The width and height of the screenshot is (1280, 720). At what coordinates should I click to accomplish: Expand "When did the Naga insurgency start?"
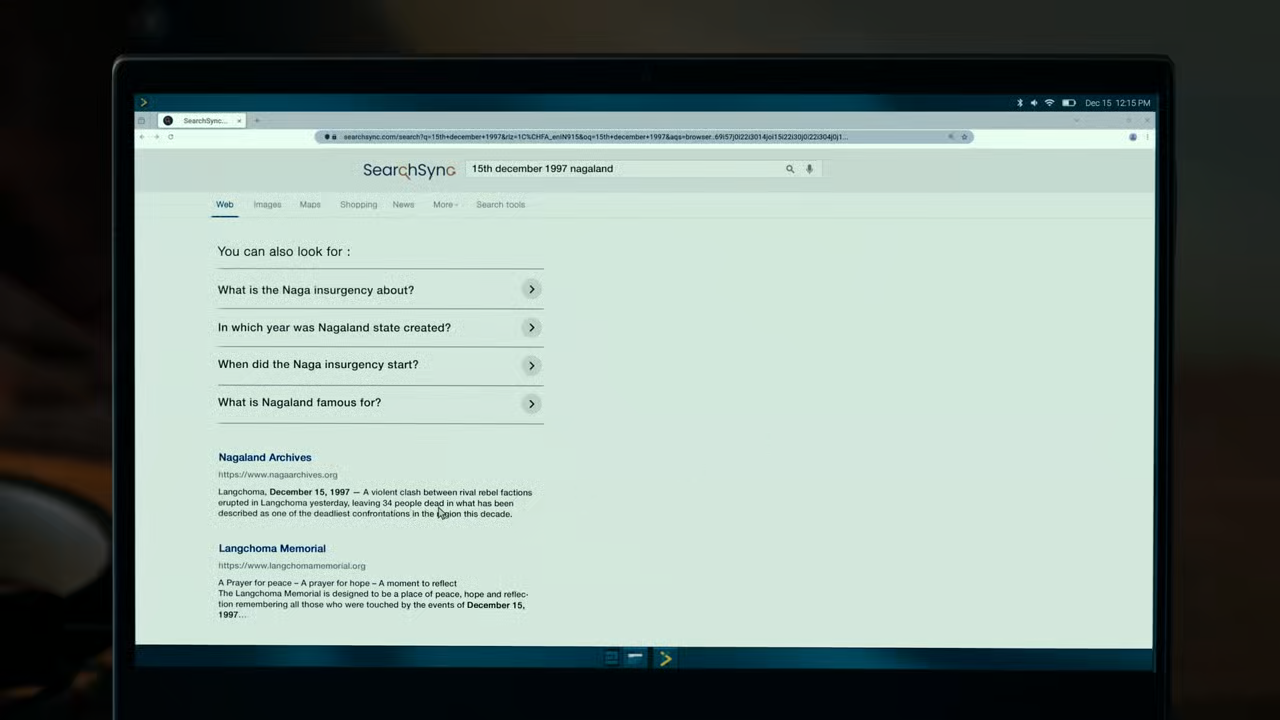(531, 365)
